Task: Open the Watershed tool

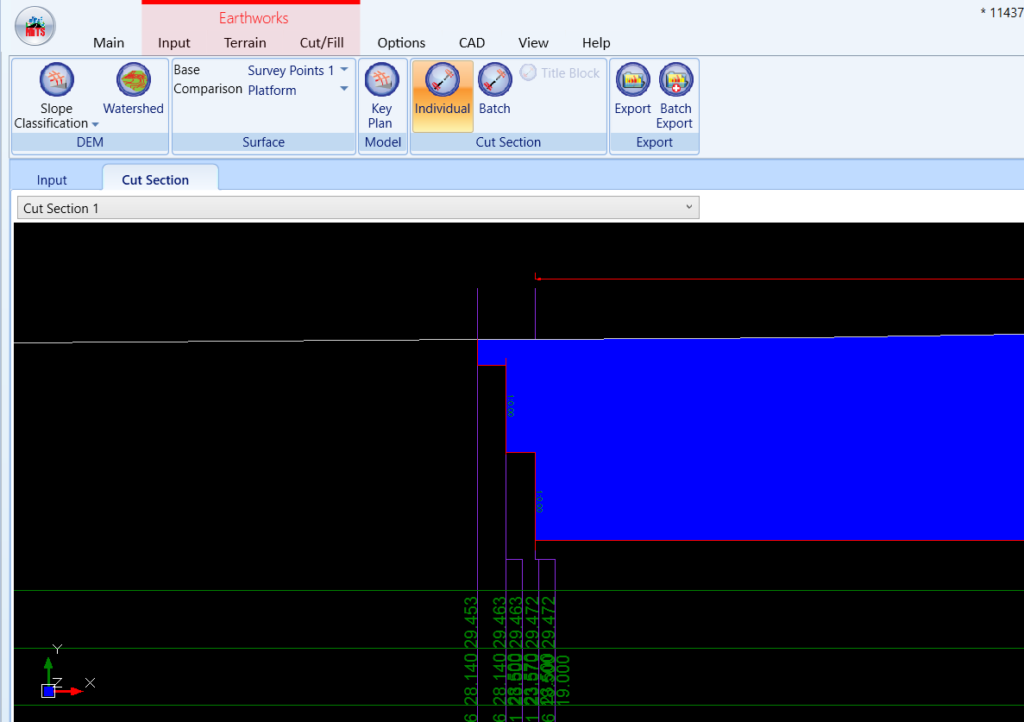Action: click(x=133, y=89)
